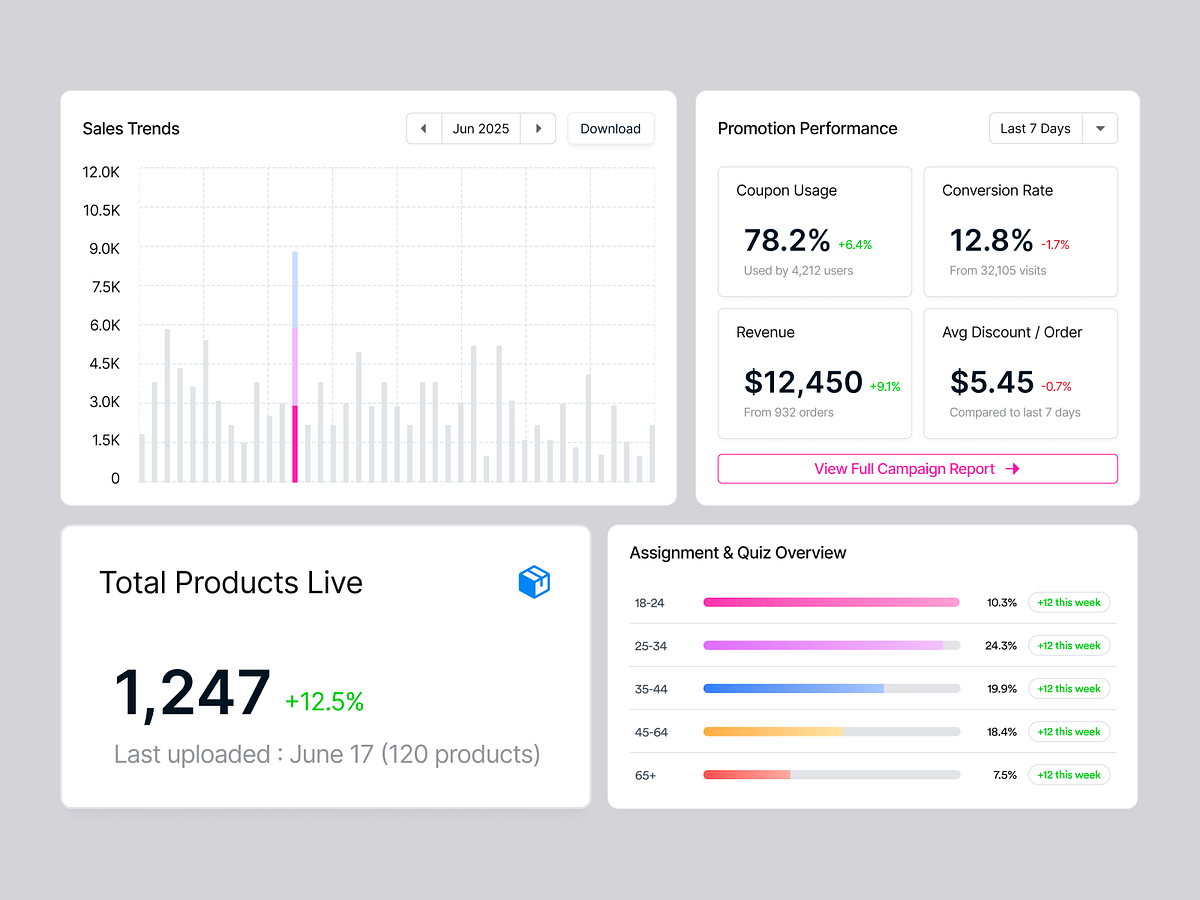Open the Revenue card
The width and height of the screenshot is (1200, 900).
coord(815,374)
